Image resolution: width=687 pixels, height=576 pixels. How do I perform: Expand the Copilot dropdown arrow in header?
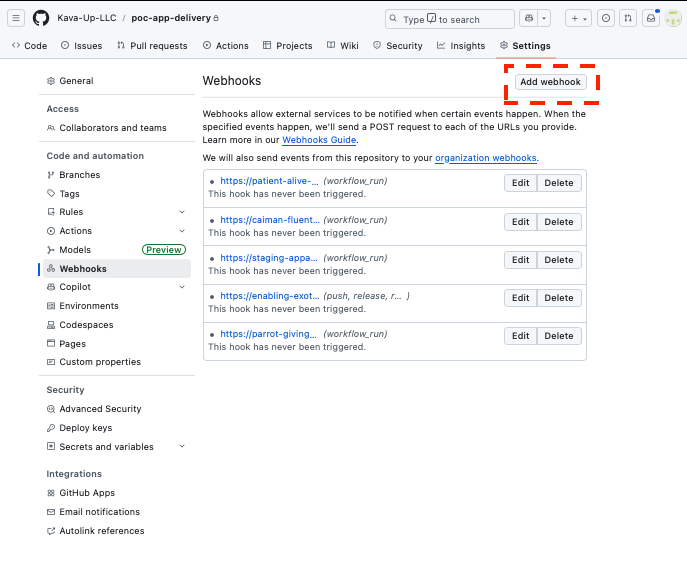pos(544,18)
